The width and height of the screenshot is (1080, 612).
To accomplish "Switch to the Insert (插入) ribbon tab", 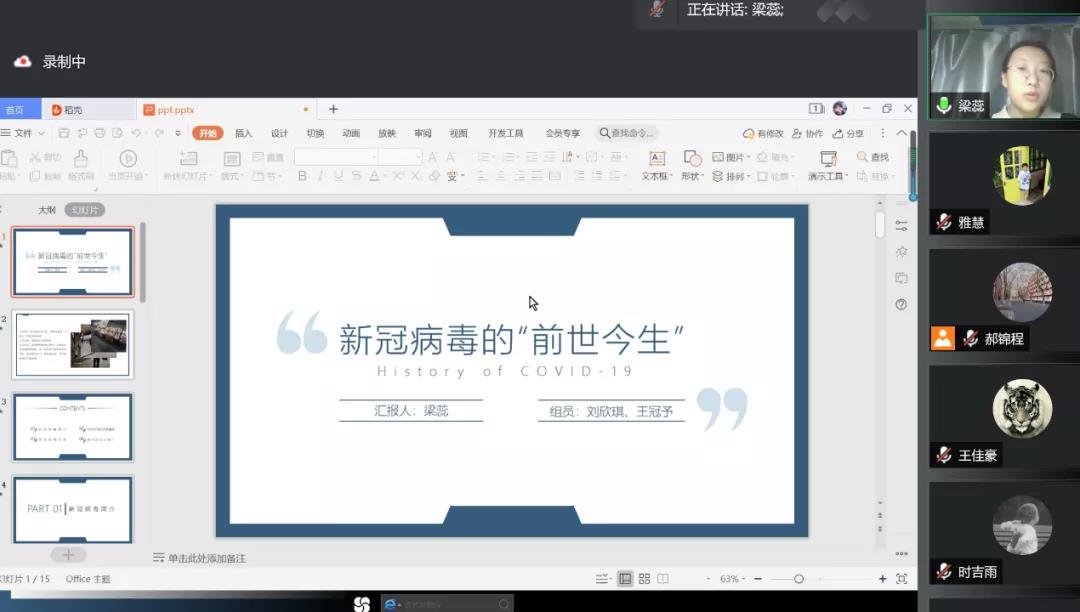I will click(244, 133).
